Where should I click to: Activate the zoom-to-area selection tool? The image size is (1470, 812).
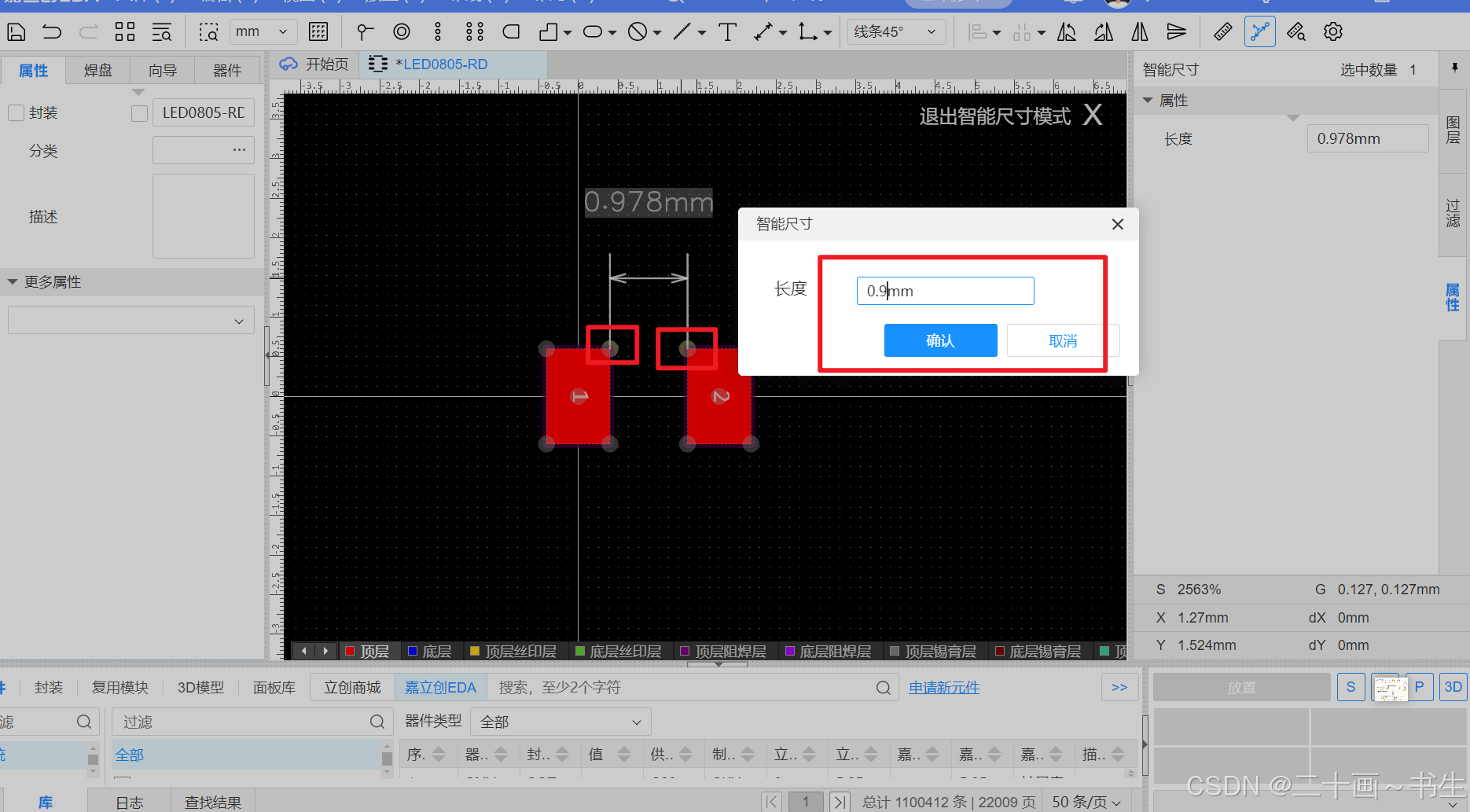tap(208, 32)
